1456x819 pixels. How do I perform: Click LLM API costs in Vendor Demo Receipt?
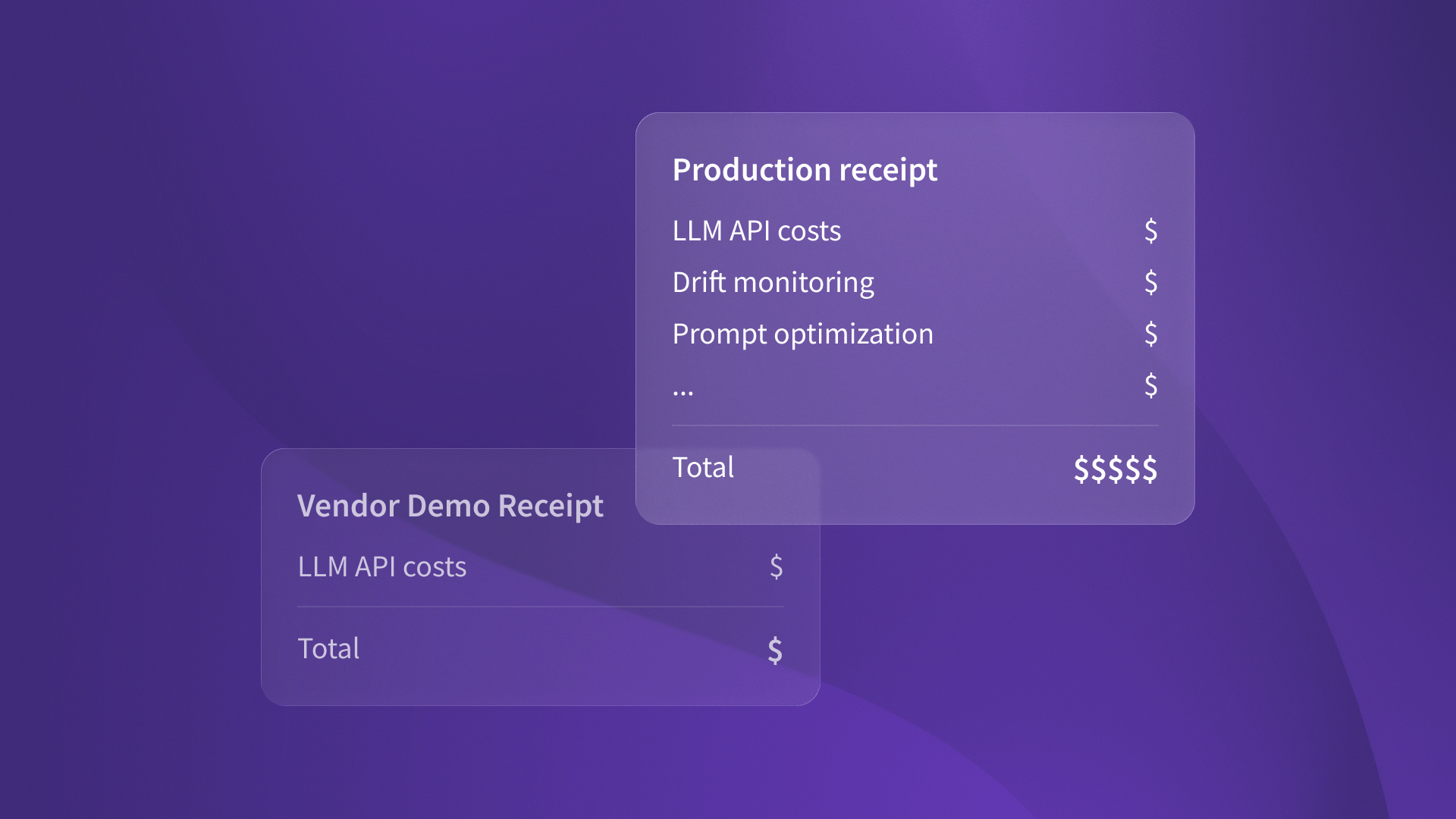tap(381, 567)
